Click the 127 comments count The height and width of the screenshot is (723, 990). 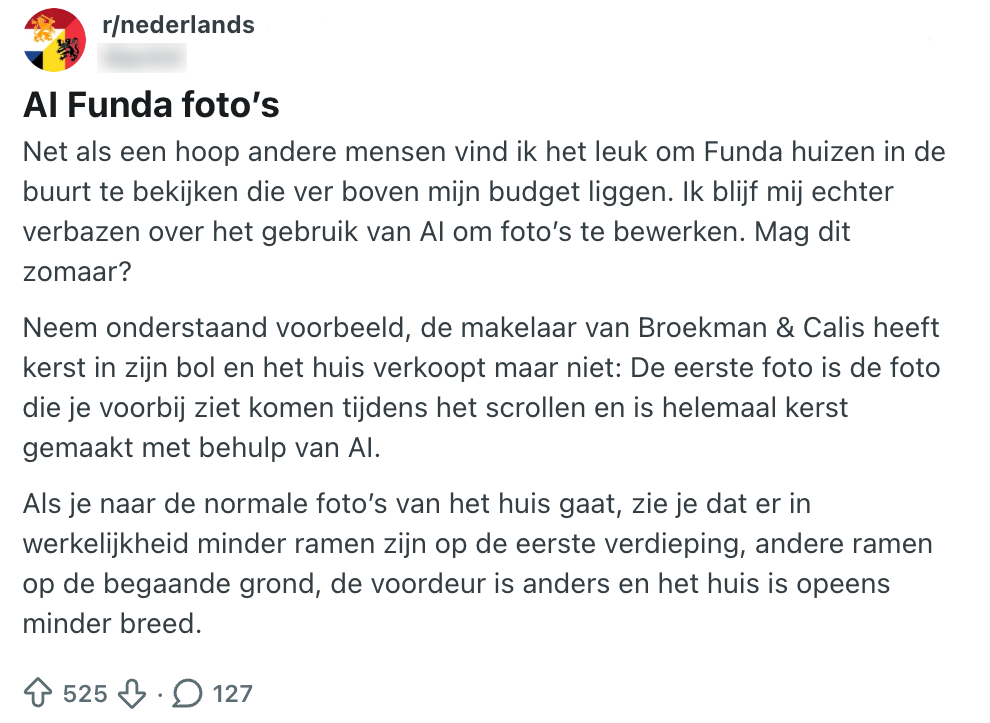pos(232,693)
